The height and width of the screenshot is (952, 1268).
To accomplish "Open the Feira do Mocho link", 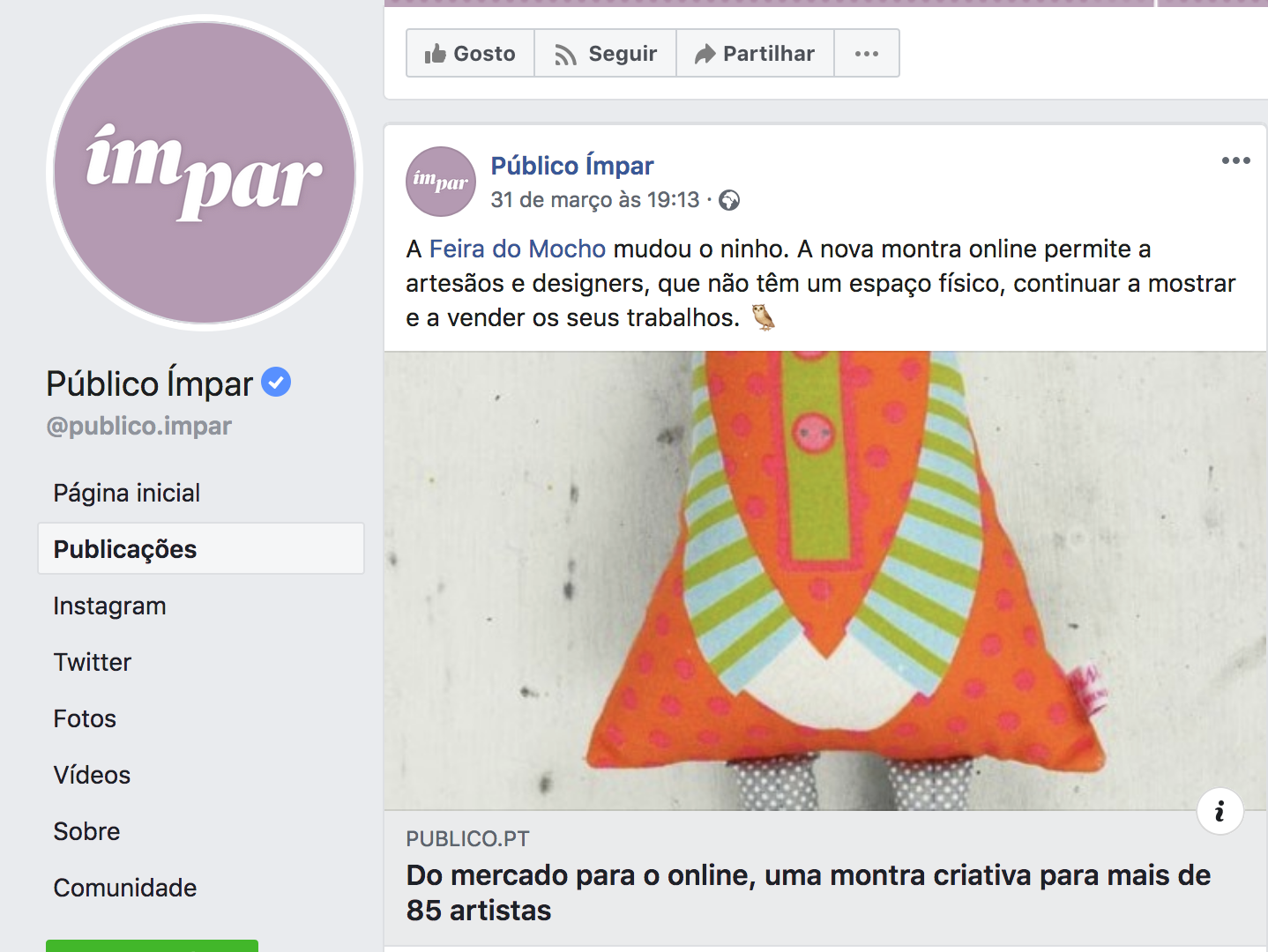I will pyautogui.click(x=518, y=249).
